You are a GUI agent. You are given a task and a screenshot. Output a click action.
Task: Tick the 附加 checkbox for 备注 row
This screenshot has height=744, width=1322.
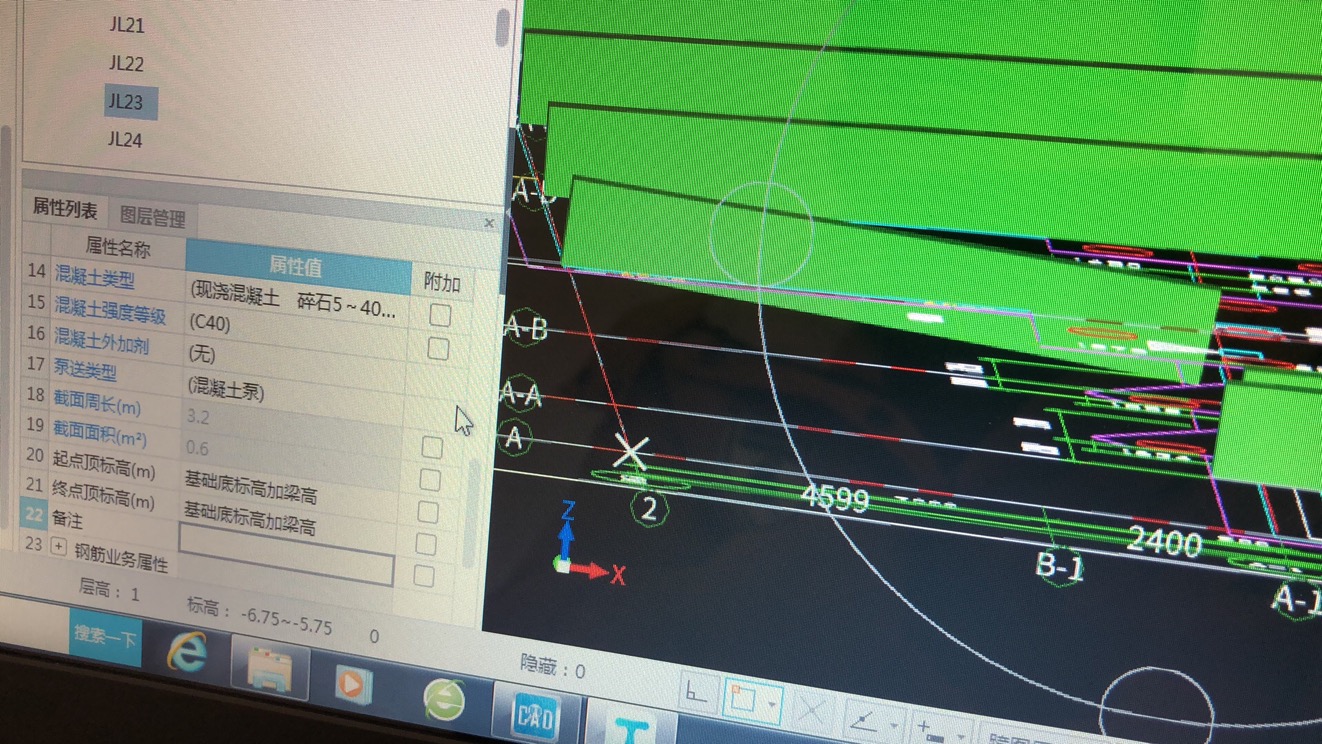coord(424,576)
